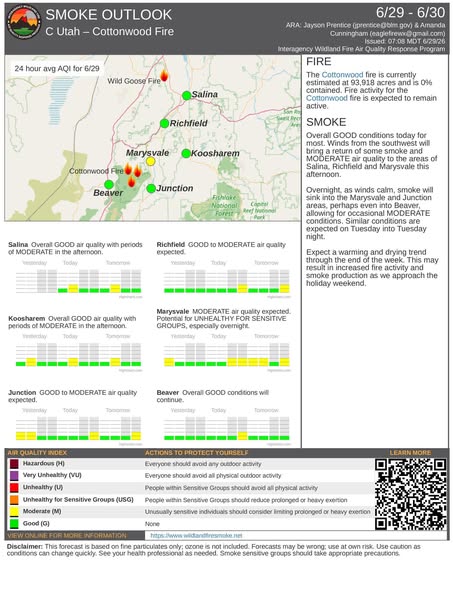
Task: Click the 'Capitol Reef National Park' map label
Action: tap(259, 211)
